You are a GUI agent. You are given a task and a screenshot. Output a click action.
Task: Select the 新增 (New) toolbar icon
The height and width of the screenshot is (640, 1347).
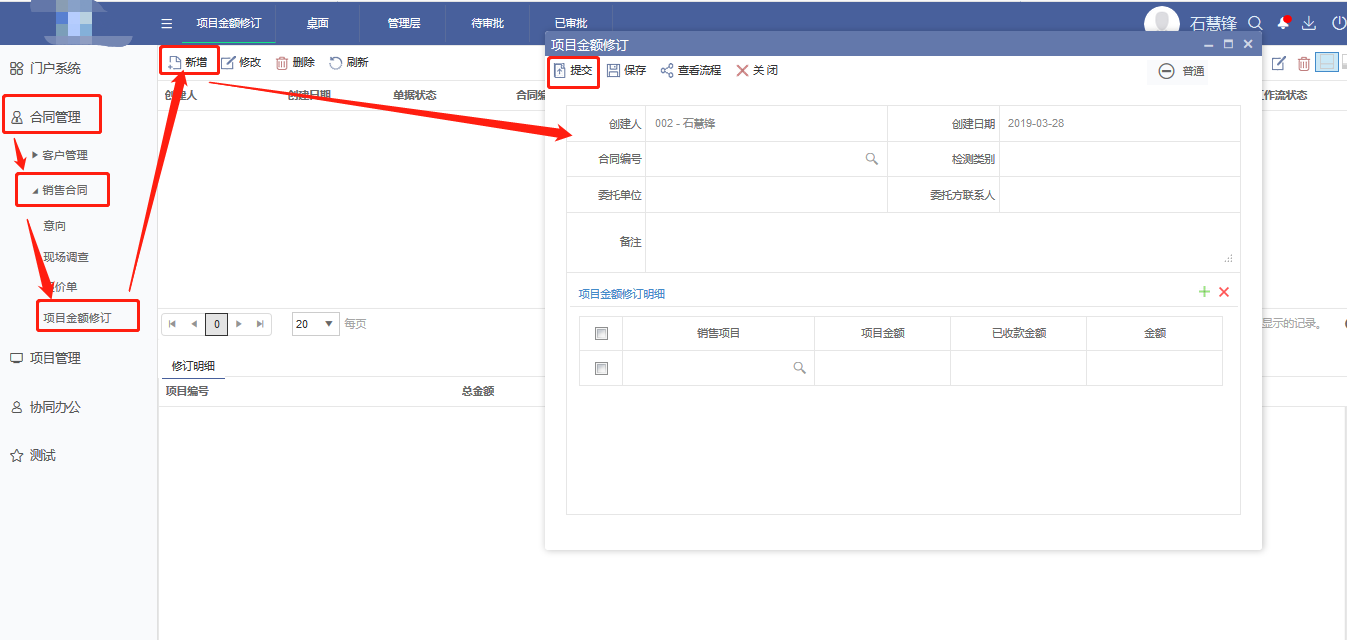[188, 61]
